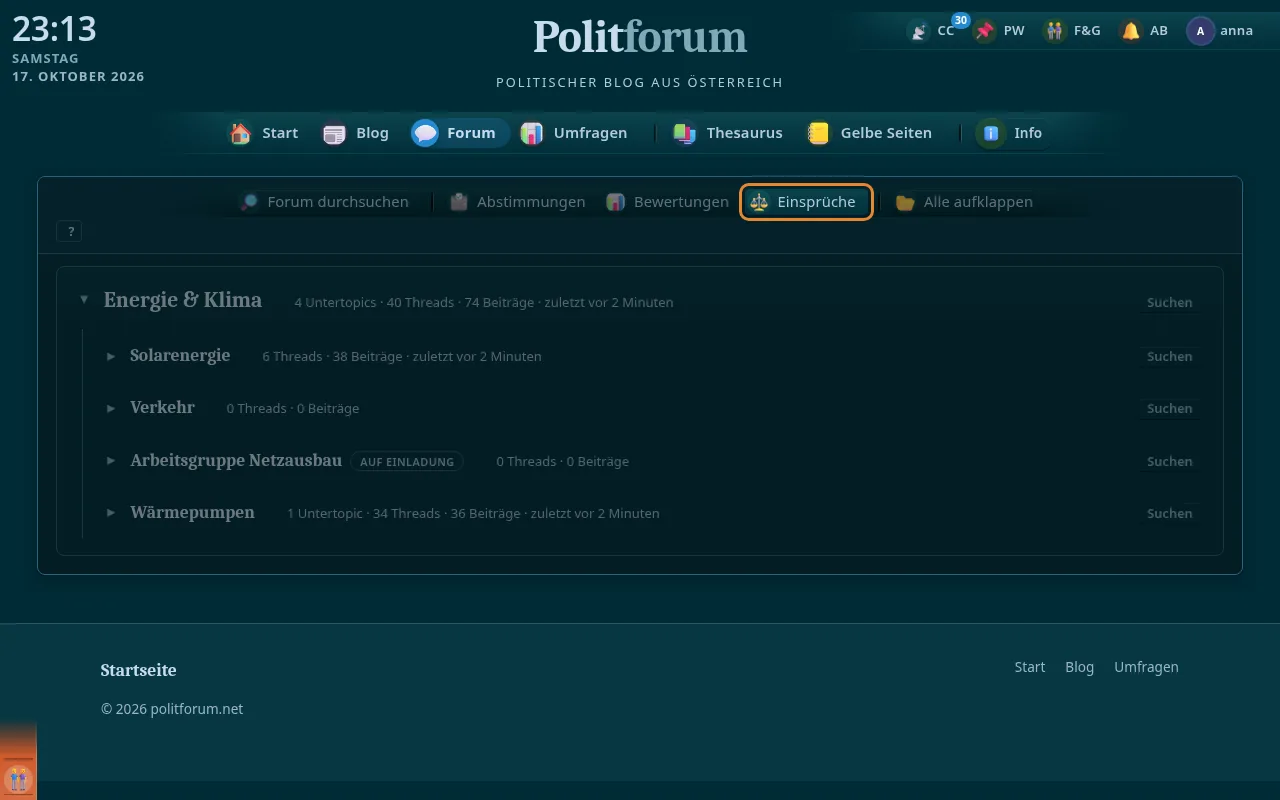Click Suchen in the Wärmepumpen row
The height and width of the screenshot is (800, 1280).
(x=1169, y=513)
